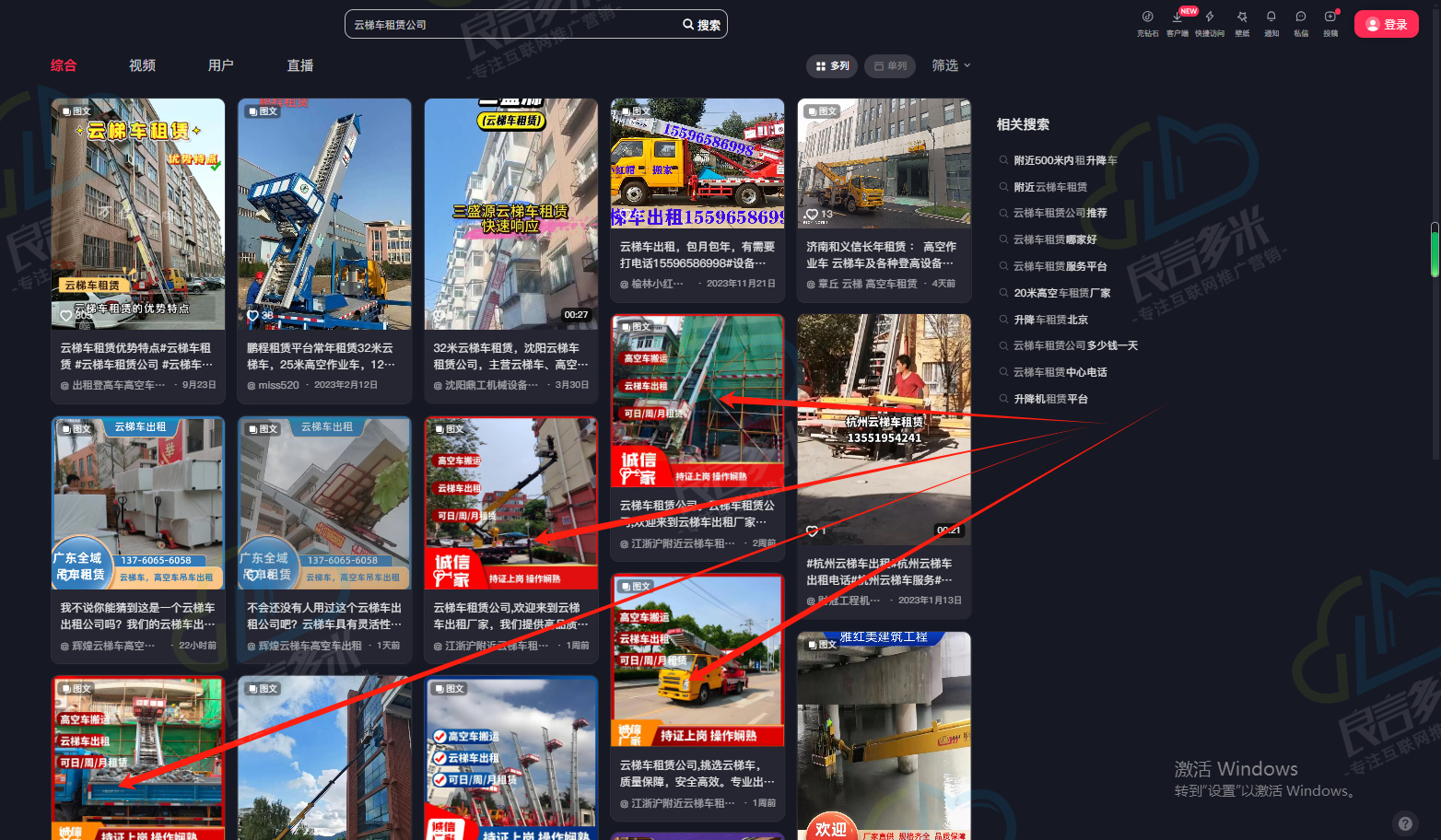Select the 视频 tab
Viewport: 1441px width, 840px height.
pyautogui.click(x=142, y=65)
